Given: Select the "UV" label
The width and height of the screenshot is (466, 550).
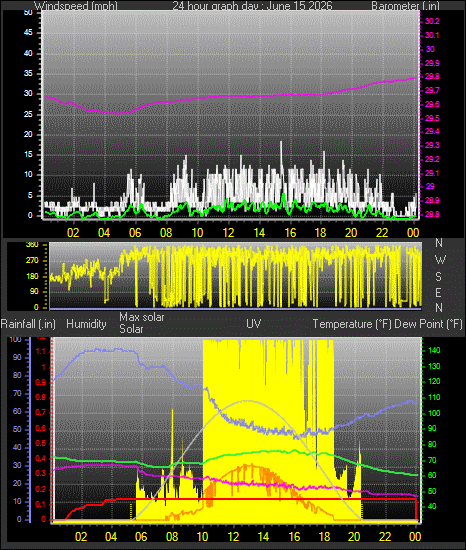Looking at the screenshot, I should coord(254,323).
